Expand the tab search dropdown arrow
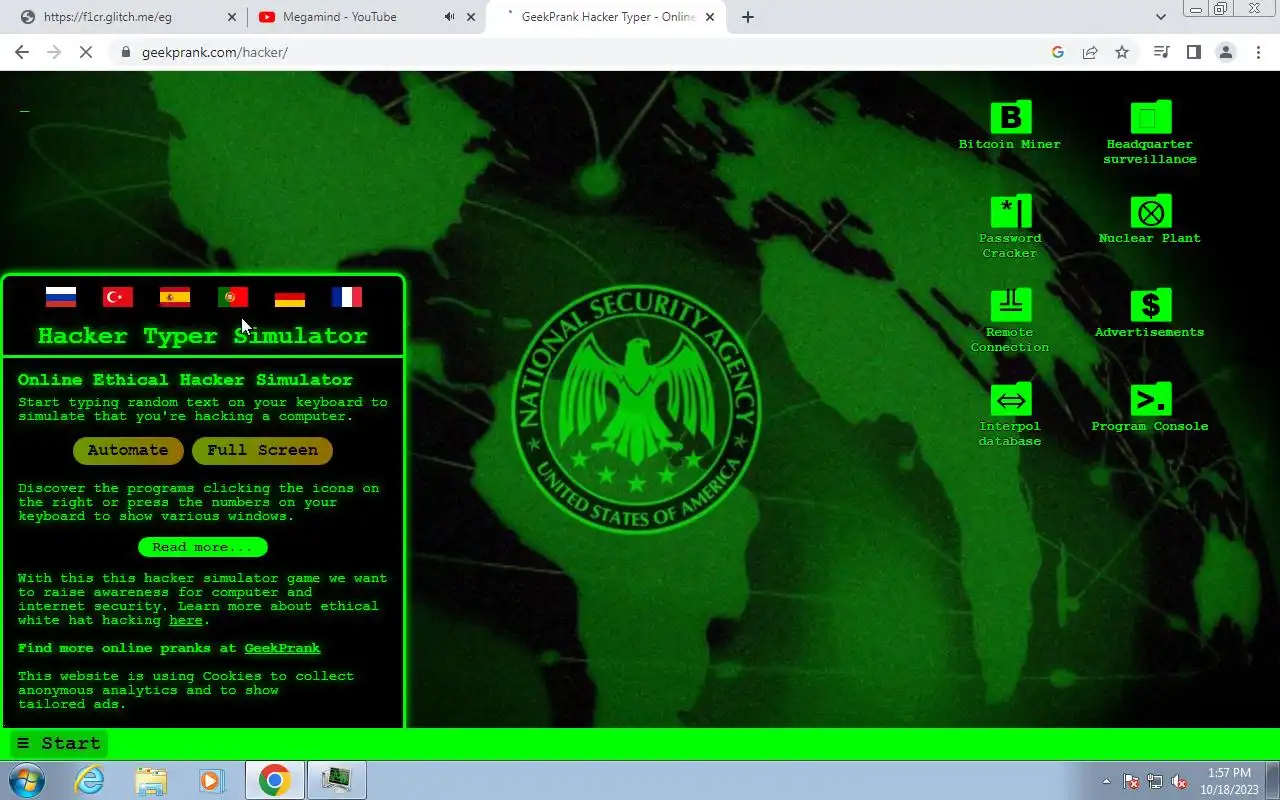Viewport: 1280px width, 800px height. [1161, 17]
